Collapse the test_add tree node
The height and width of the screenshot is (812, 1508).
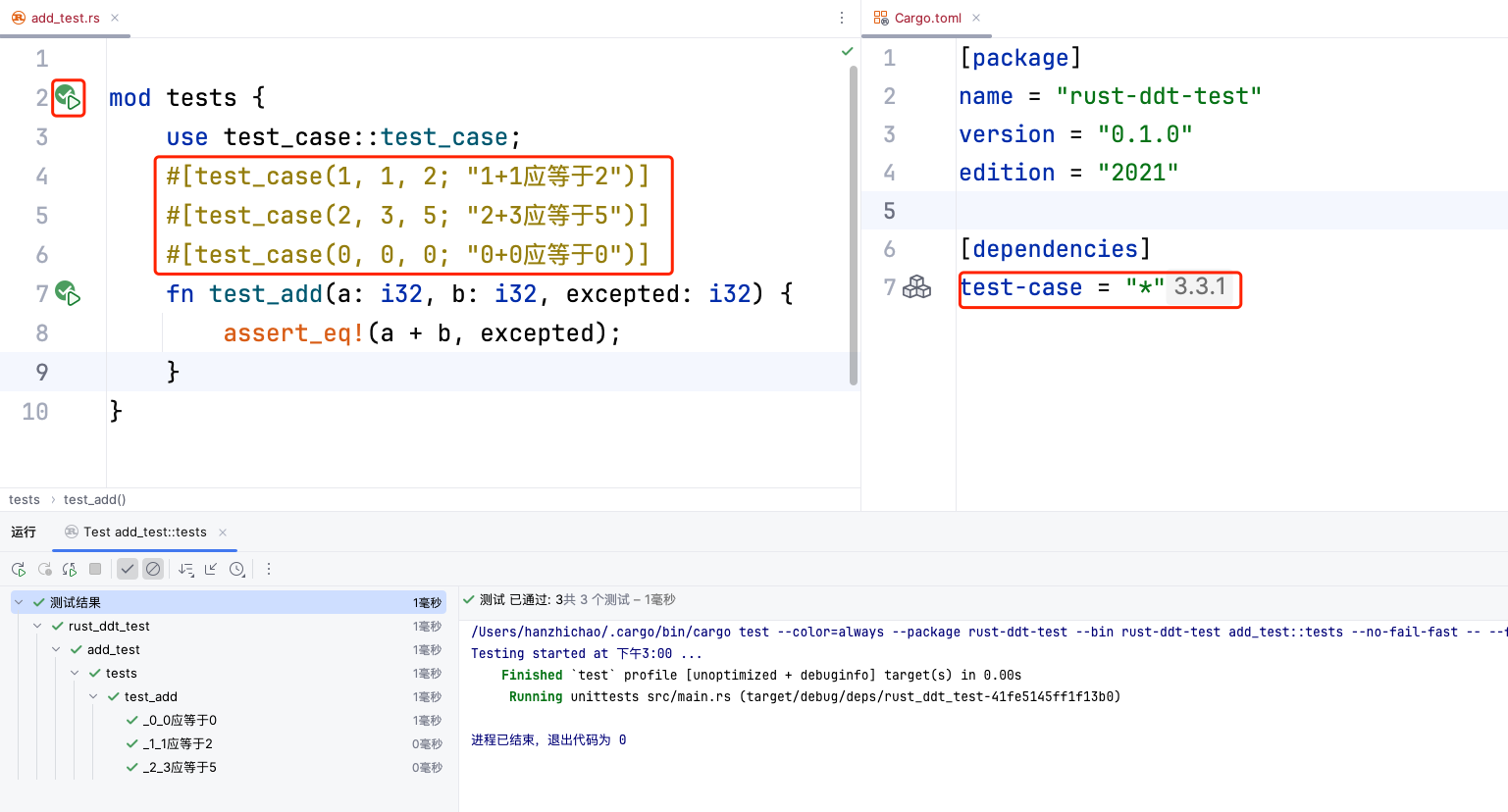[x=93, y=696]
